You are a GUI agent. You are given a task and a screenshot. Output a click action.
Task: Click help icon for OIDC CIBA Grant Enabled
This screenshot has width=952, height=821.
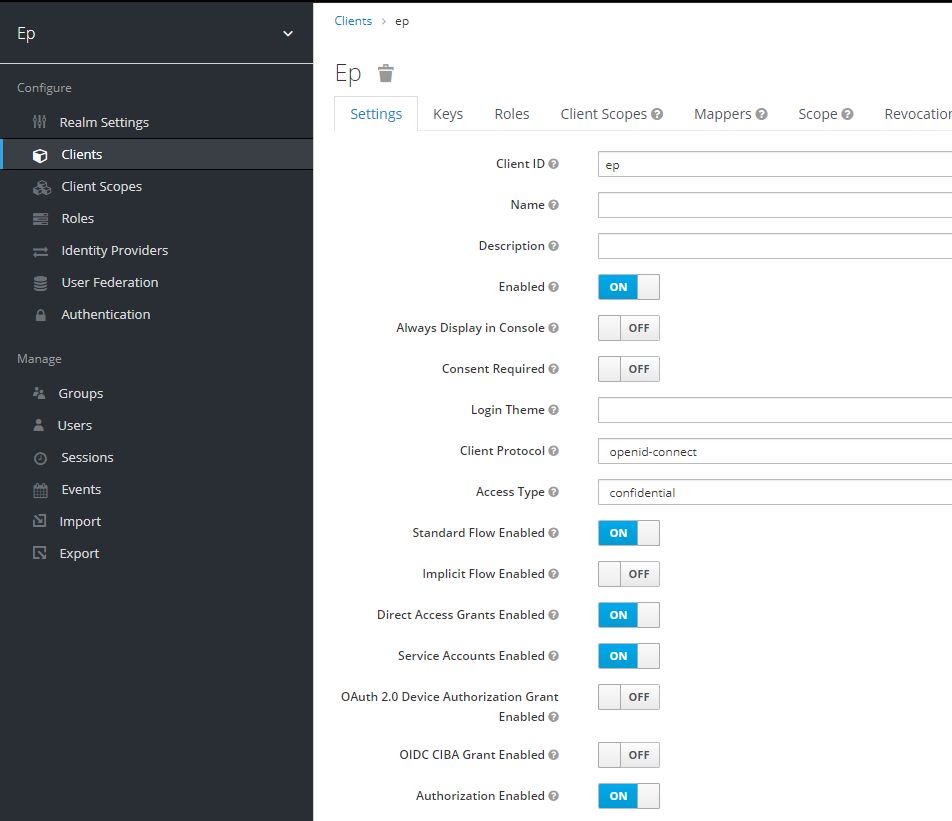click(x=553, y=755)
